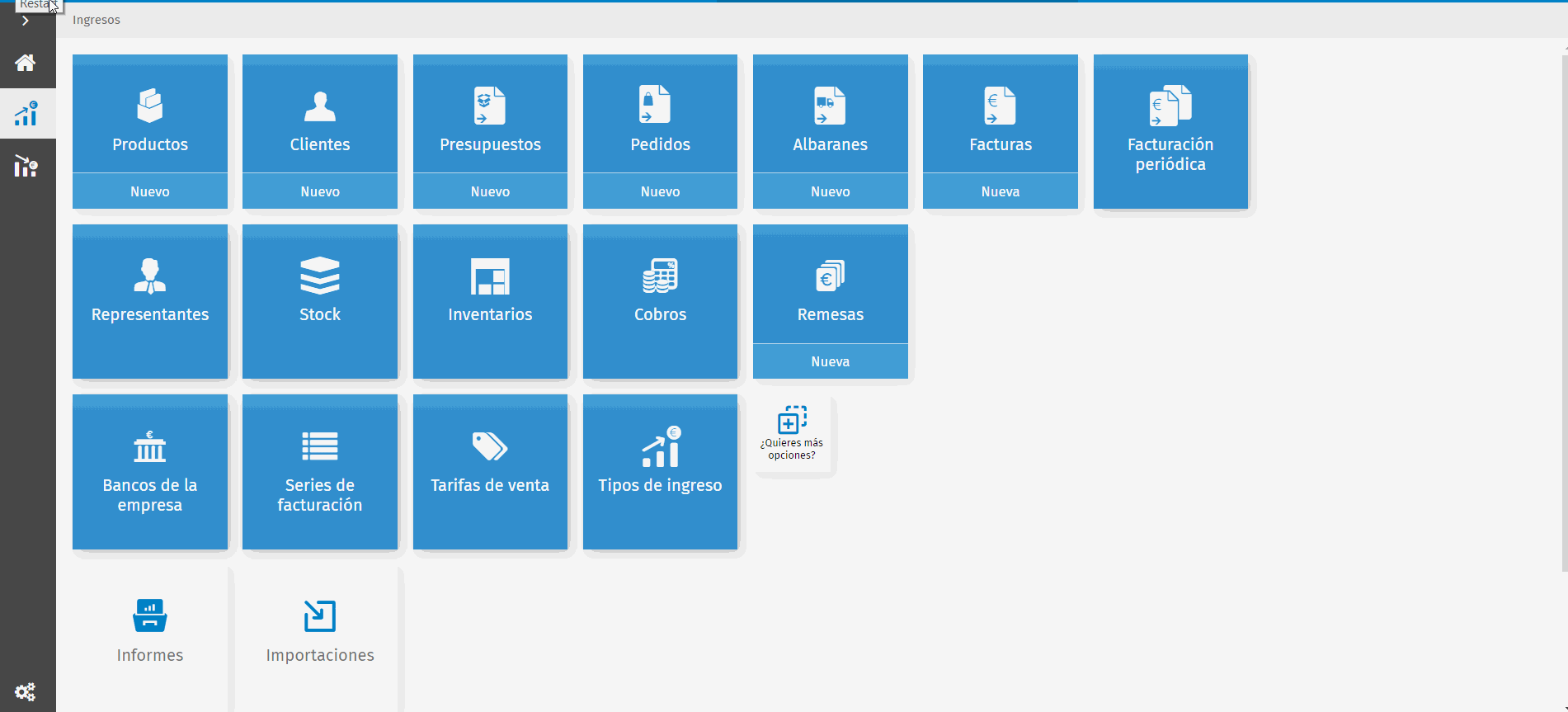Open the Clientes tile
The width and height of the screenshot is (1568, 712).
tap(320, 114)
